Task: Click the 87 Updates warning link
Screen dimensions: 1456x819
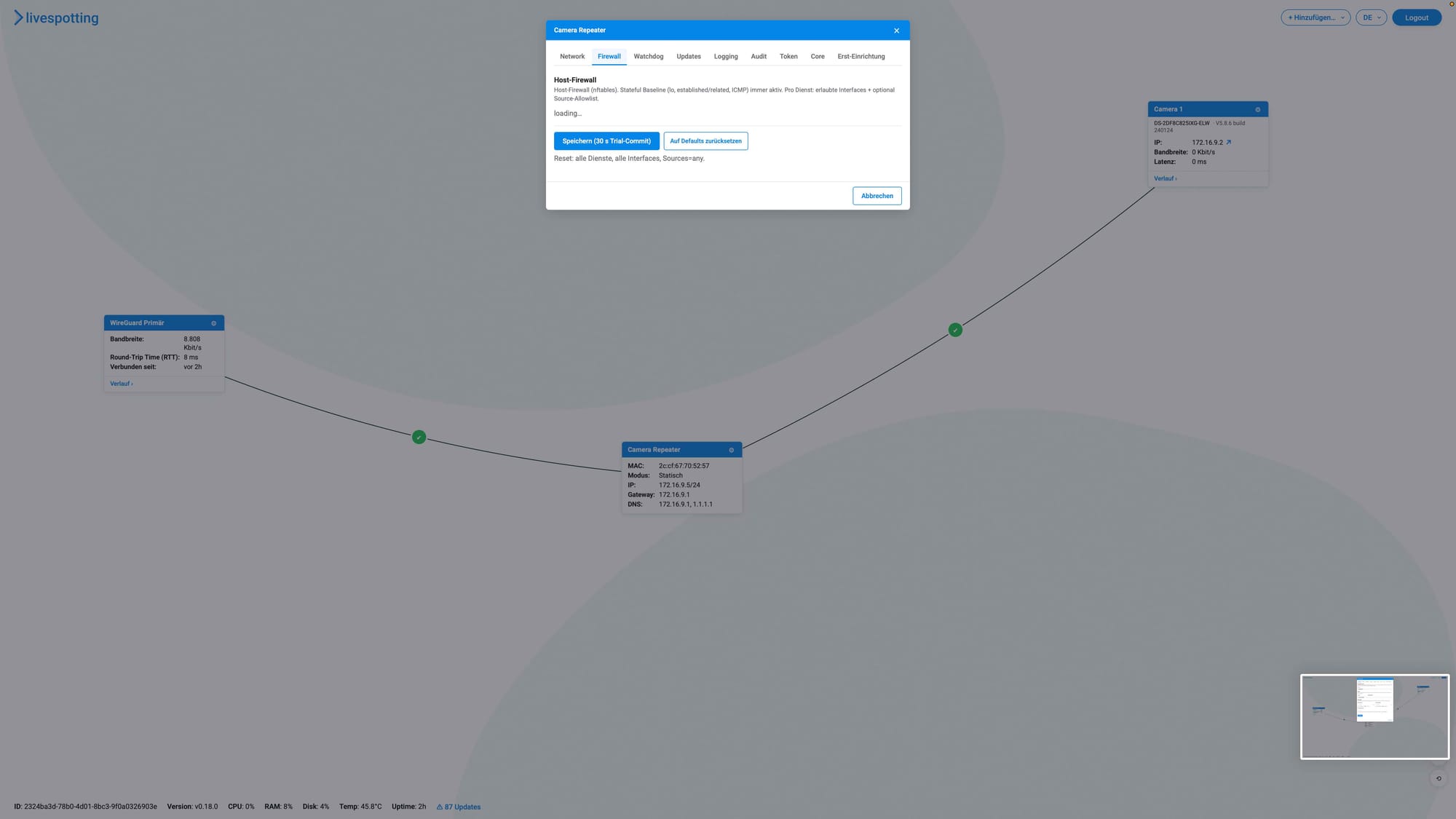Action: tap(459, 807)
